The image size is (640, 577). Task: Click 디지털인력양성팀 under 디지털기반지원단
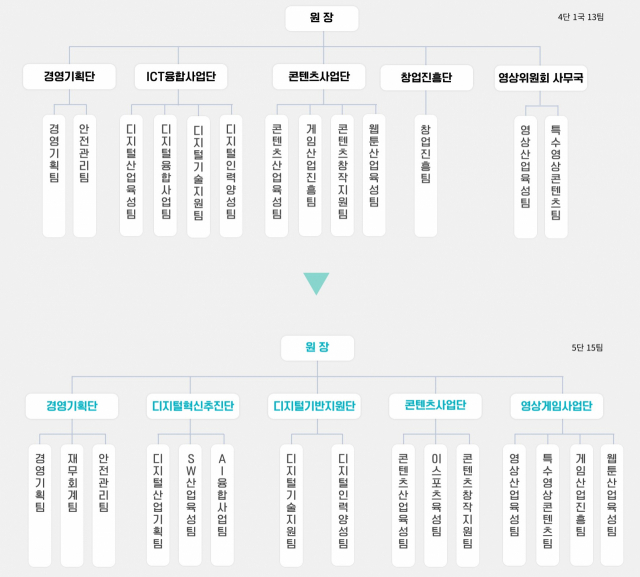[342, 505]
